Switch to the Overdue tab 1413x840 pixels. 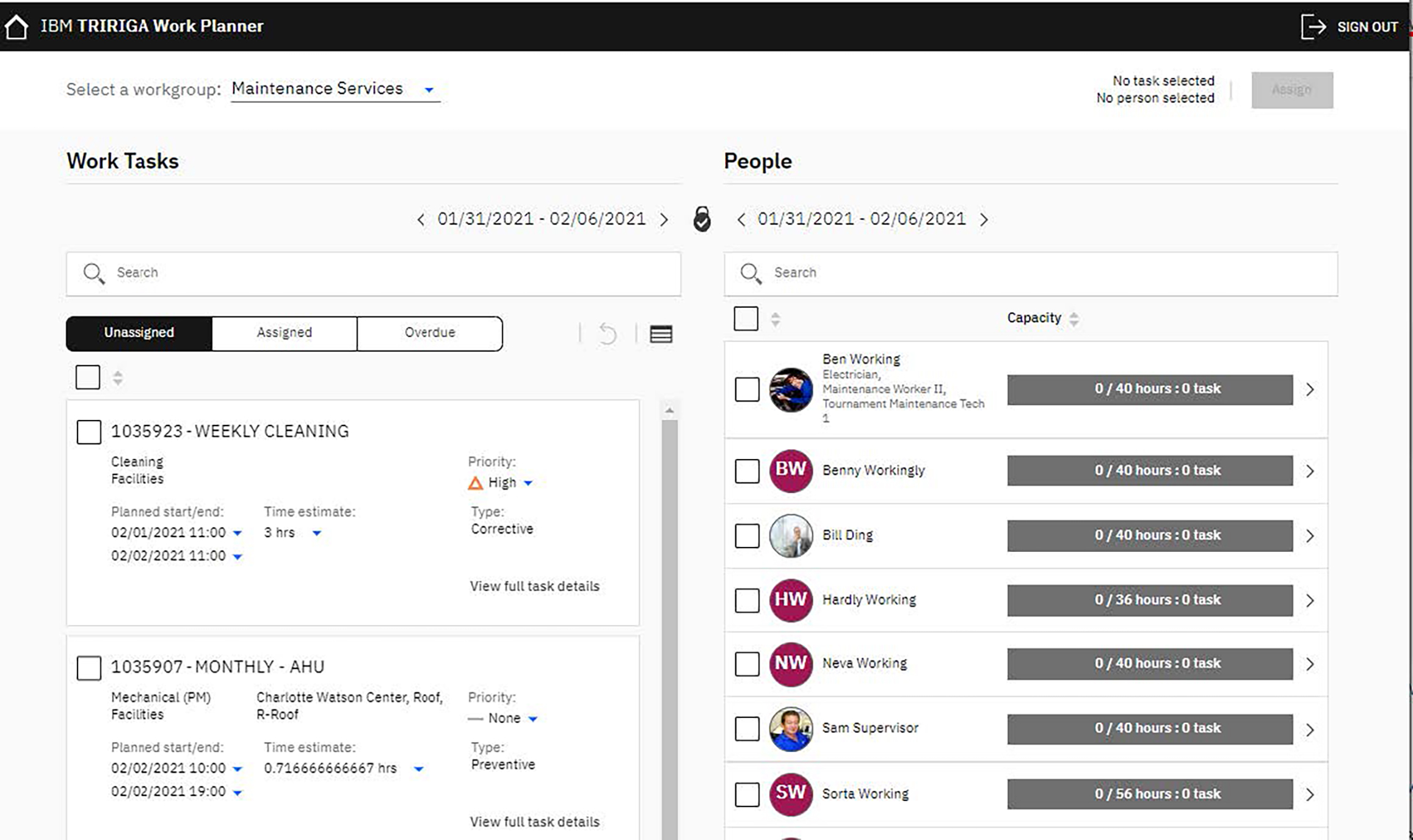[x=429, y=333]
